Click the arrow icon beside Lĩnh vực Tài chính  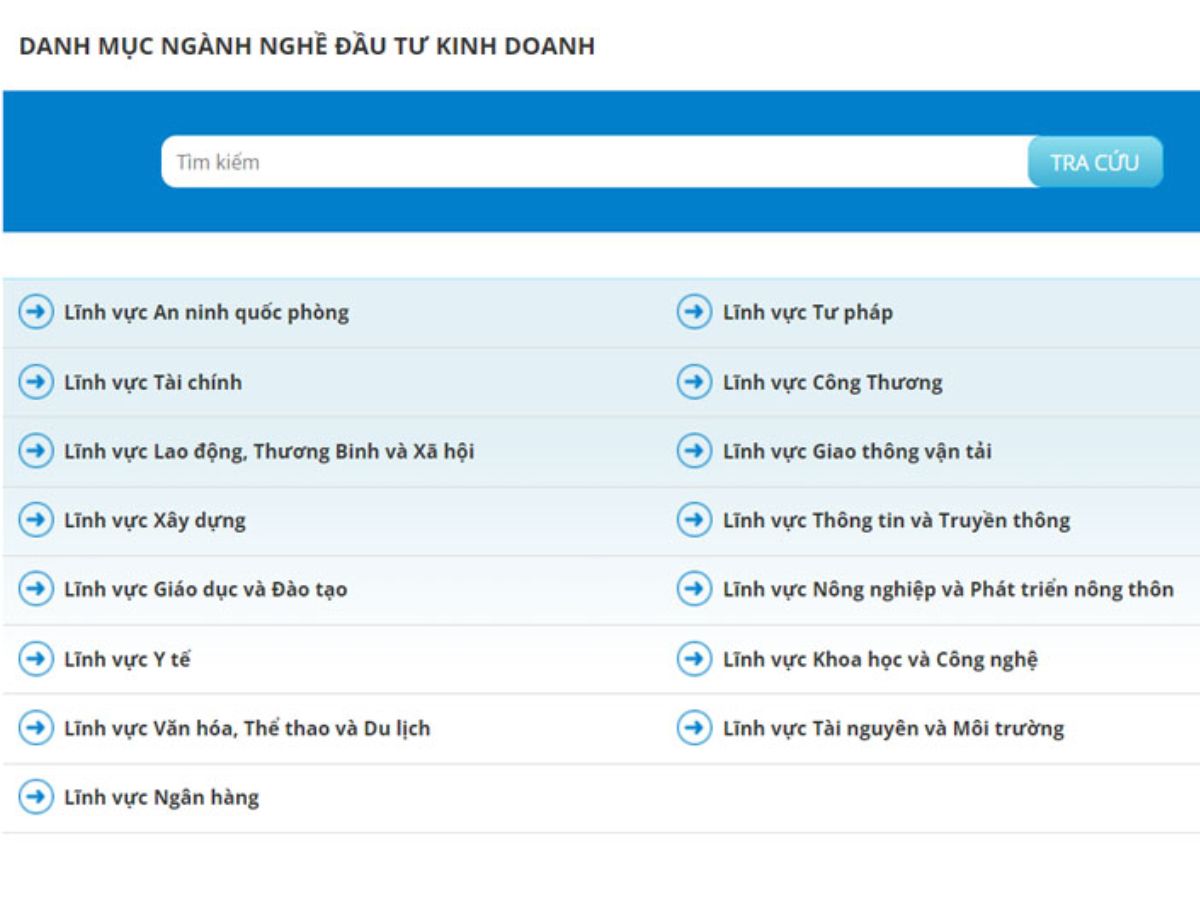coord(37,381)
